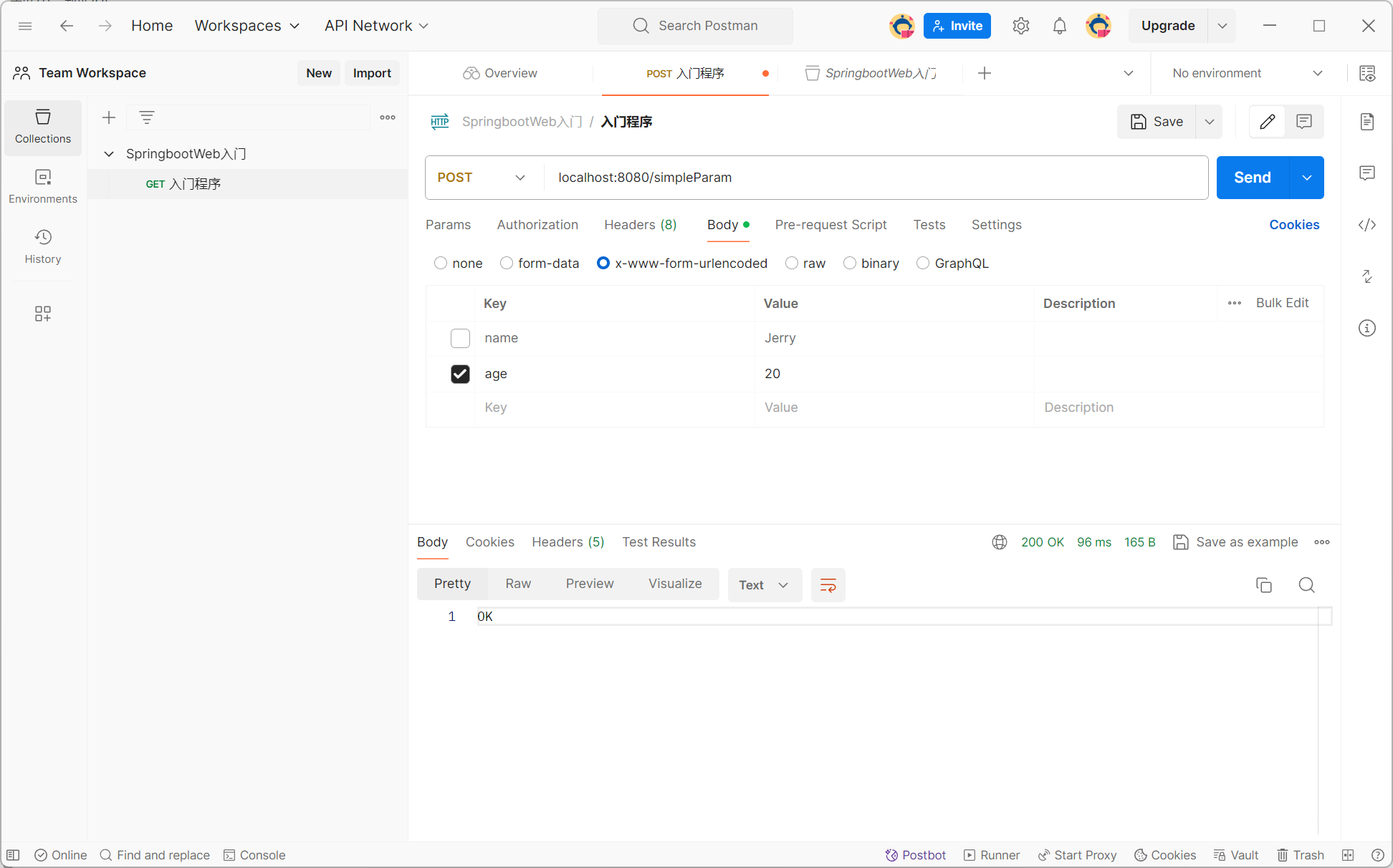Open Save options dropdown arrow
Viewport: 1393px width, 868px height.
click(x=1210, y=122)
